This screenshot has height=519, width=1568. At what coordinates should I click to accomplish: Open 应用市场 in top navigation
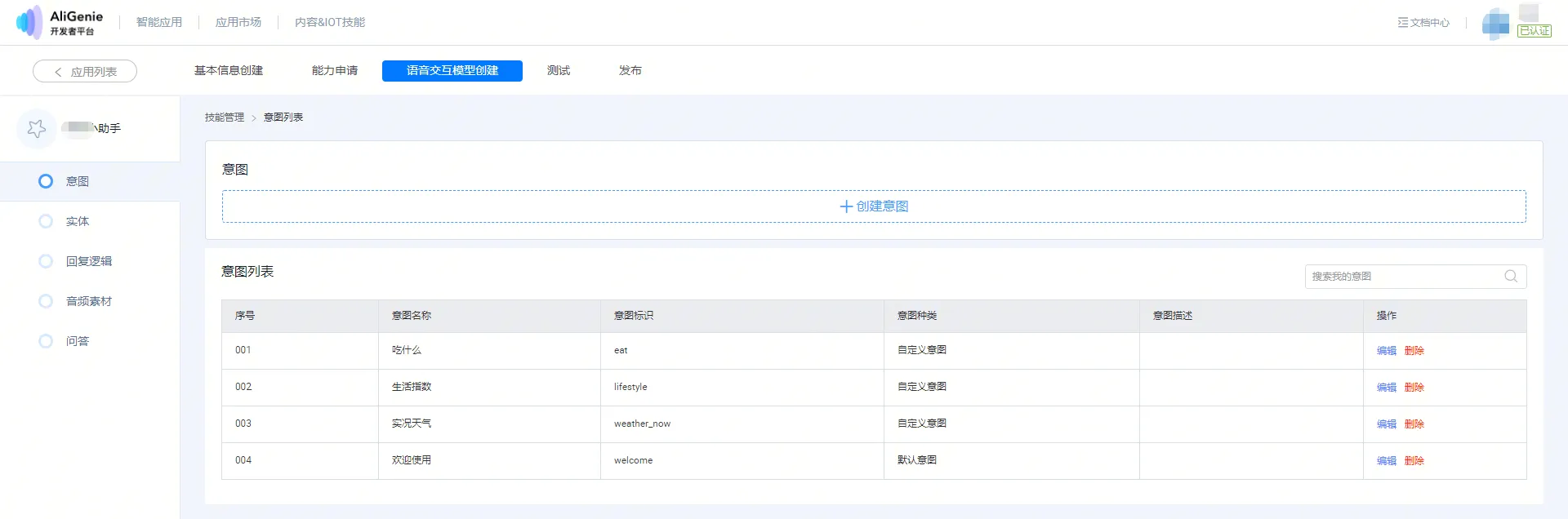click(238, 23)
